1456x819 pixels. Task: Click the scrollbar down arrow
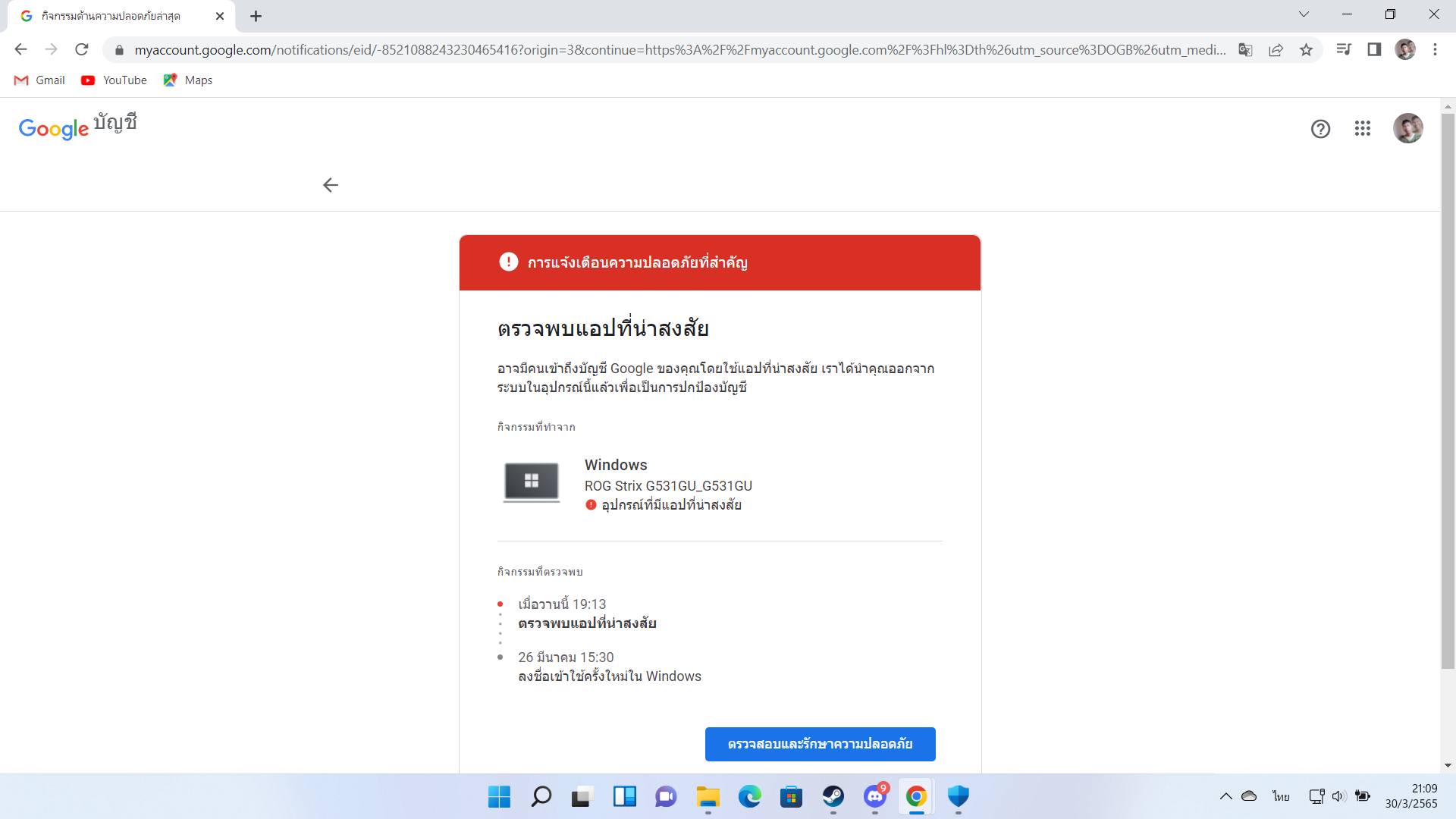[1448, 765]
